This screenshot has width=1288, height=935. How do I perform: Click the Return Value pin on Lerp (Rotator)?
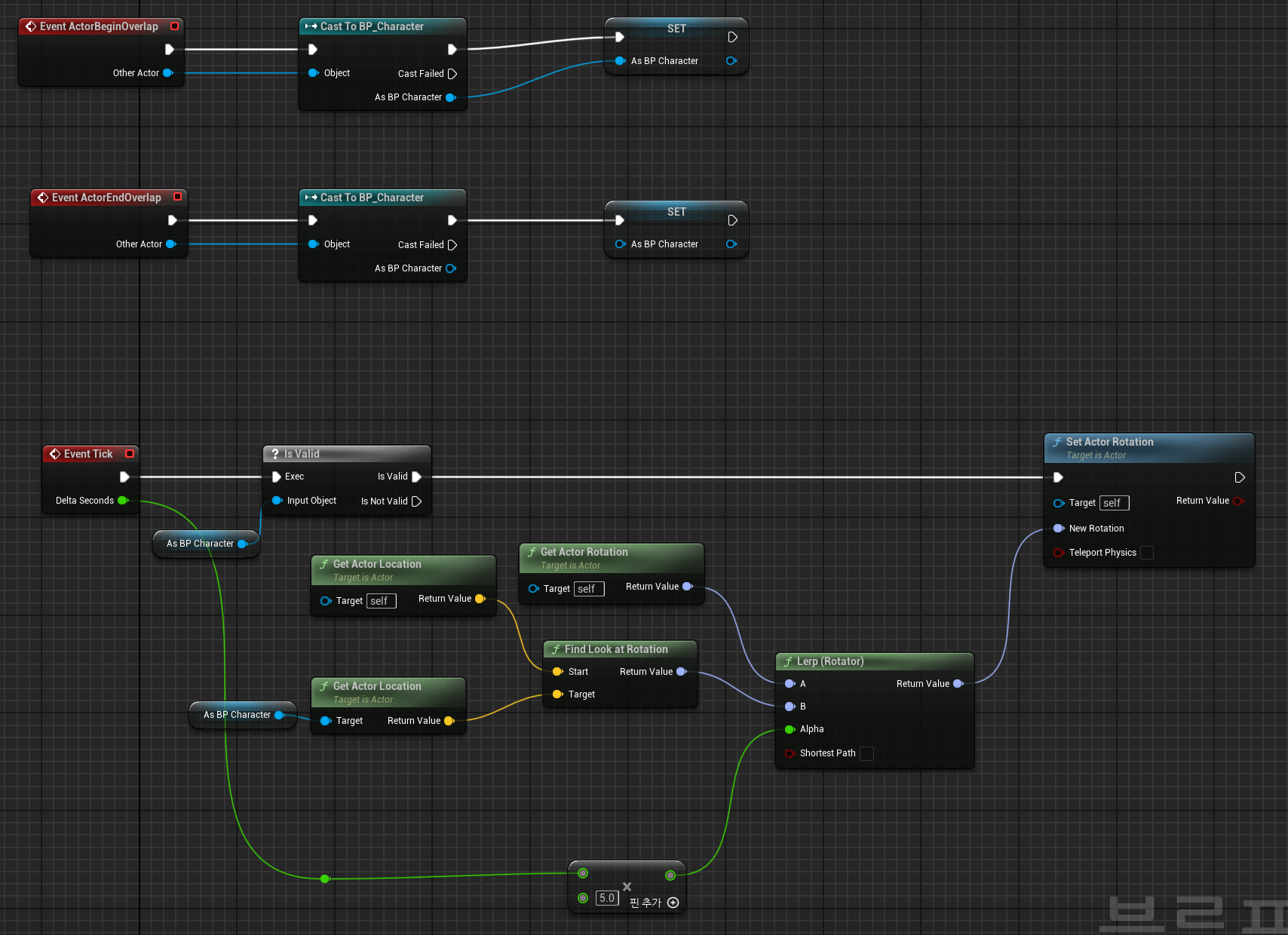[x=958, y=684]
